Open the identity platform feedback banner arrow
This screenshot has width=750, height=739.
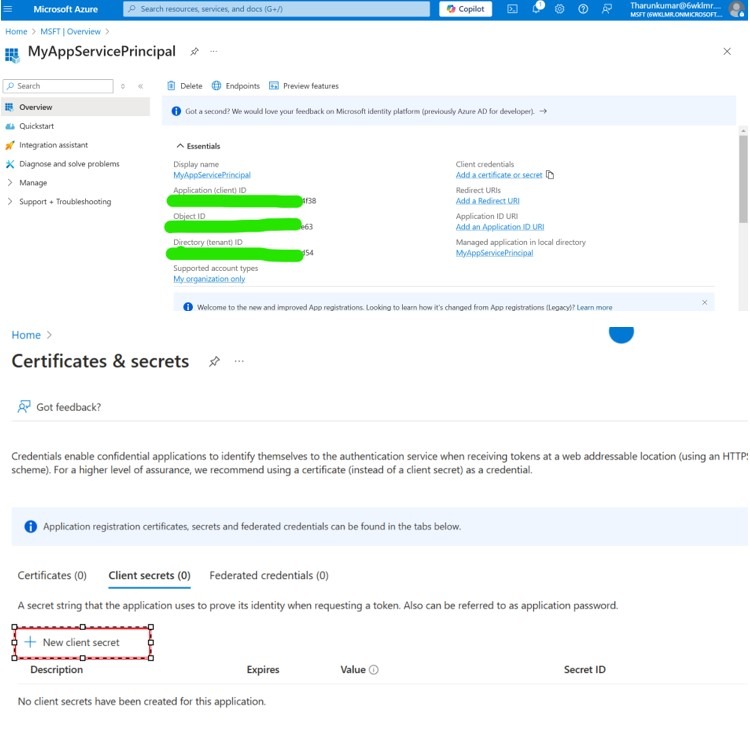click(543, 111)
